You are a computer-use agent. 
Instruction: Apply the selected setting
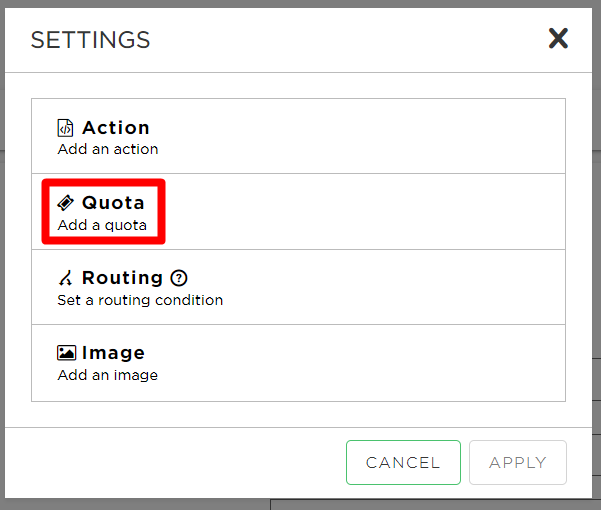[x=518, y=462]
